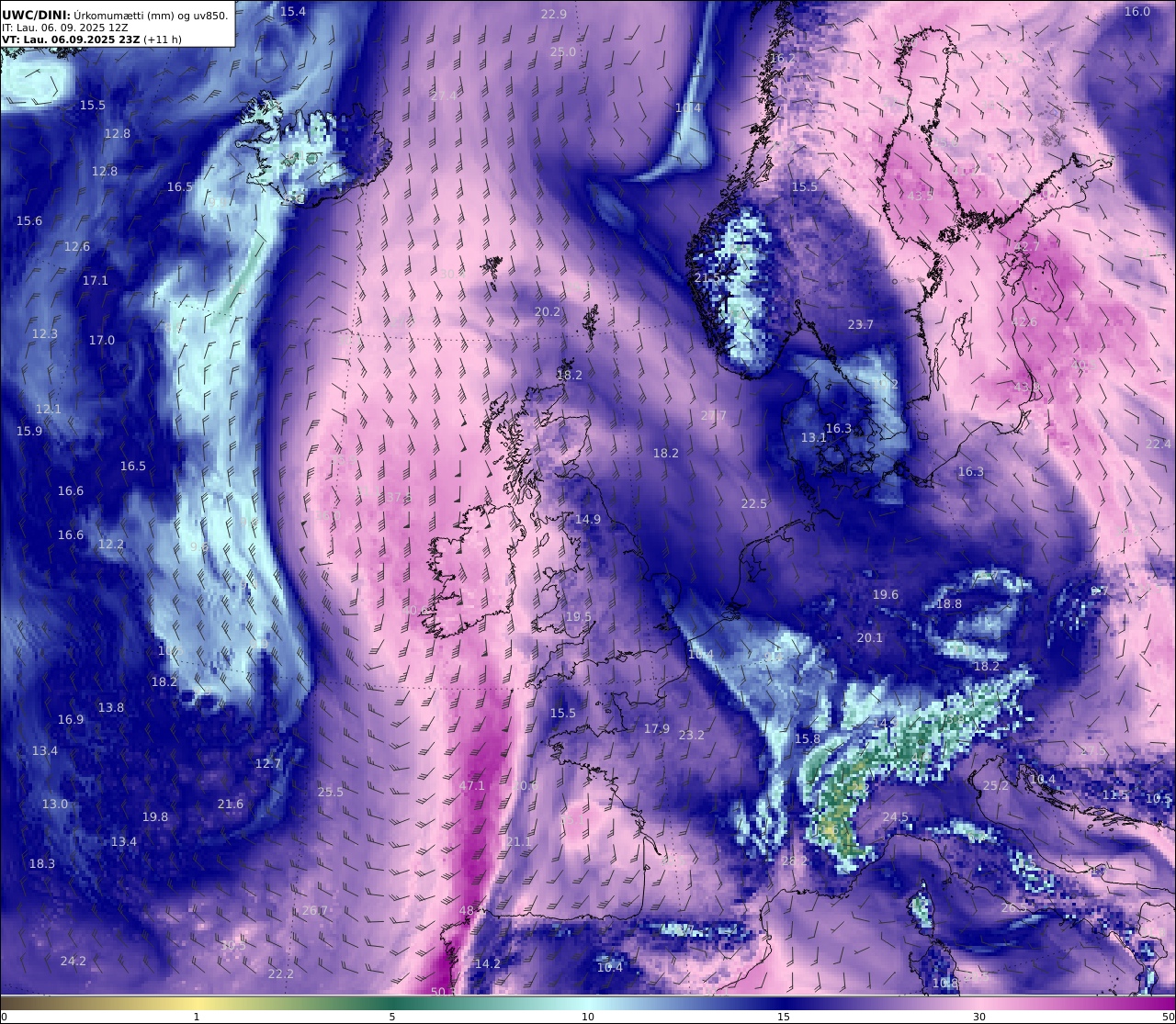1176x1024 pixels.
Task: Click the colorbar tick label '1'
Action: 197,1017
